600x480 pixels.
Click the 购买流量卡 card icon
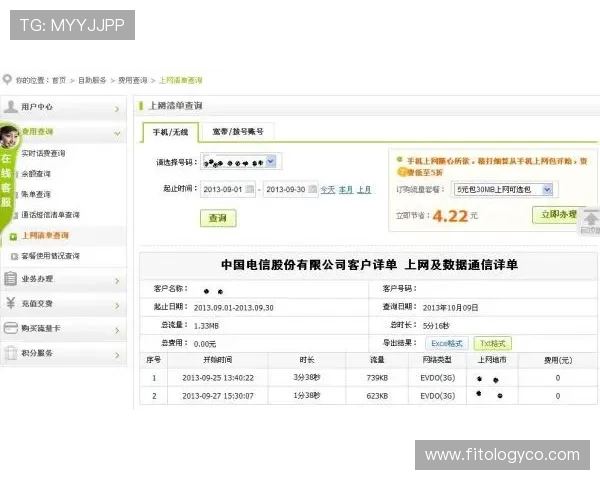coord(10,328)
